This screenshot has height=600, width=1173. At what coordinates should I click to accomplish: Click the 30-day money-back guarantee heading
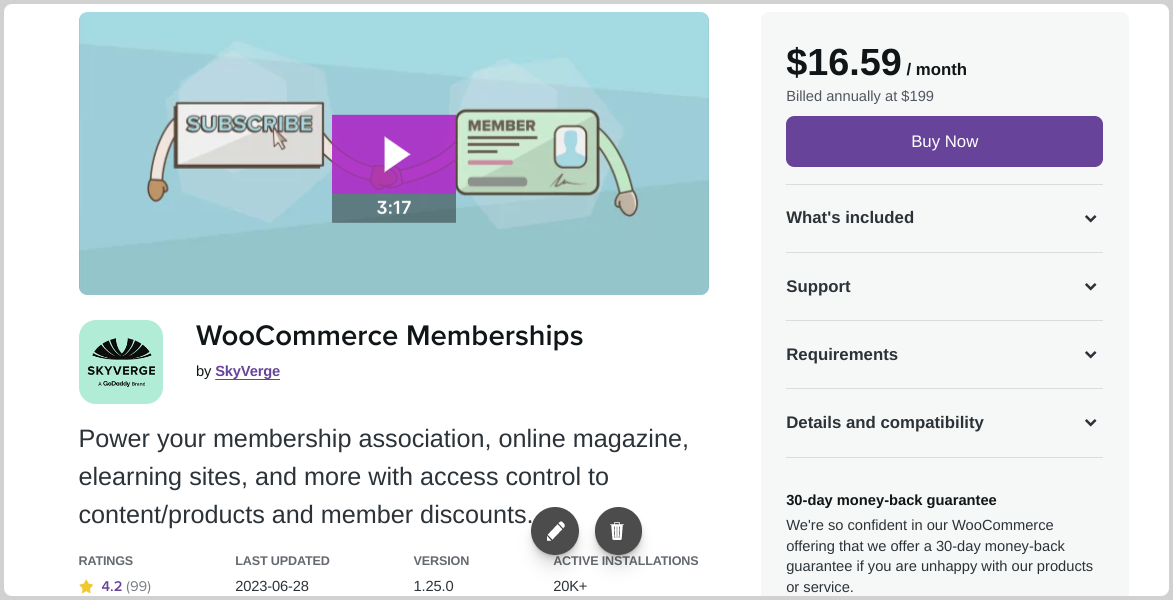[891, 500]
